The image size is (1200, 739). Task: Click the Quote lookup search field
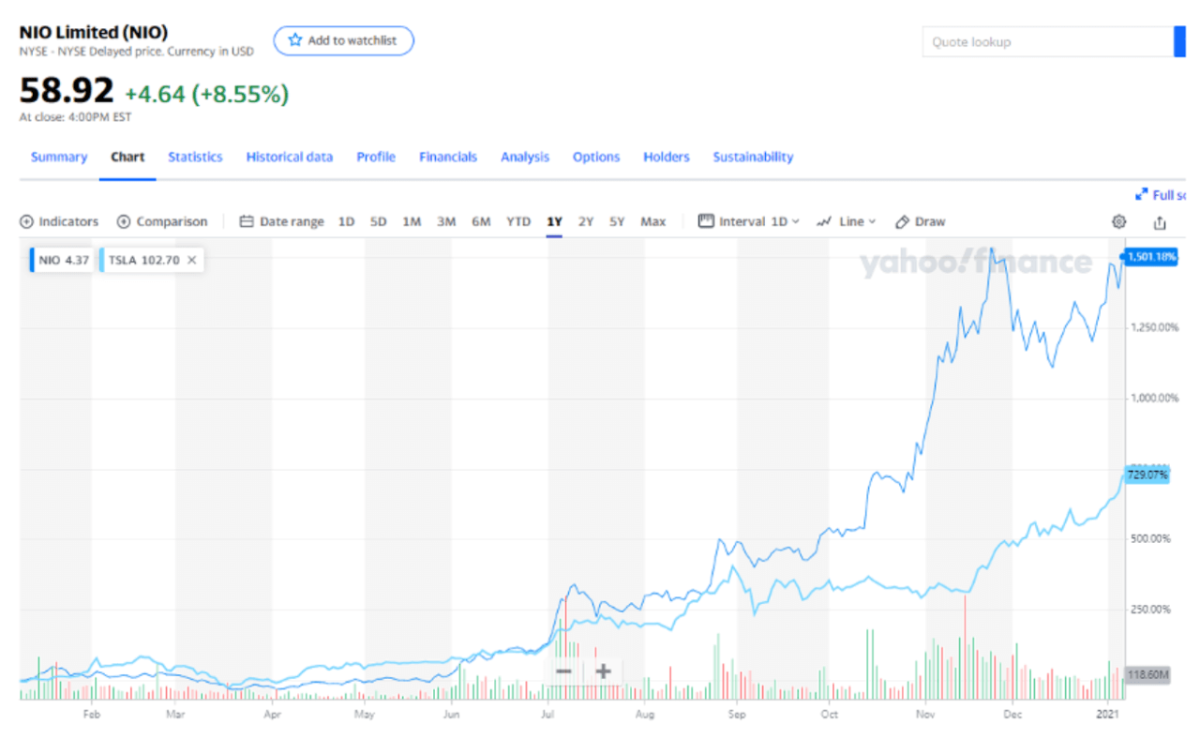coord(1047,42)
